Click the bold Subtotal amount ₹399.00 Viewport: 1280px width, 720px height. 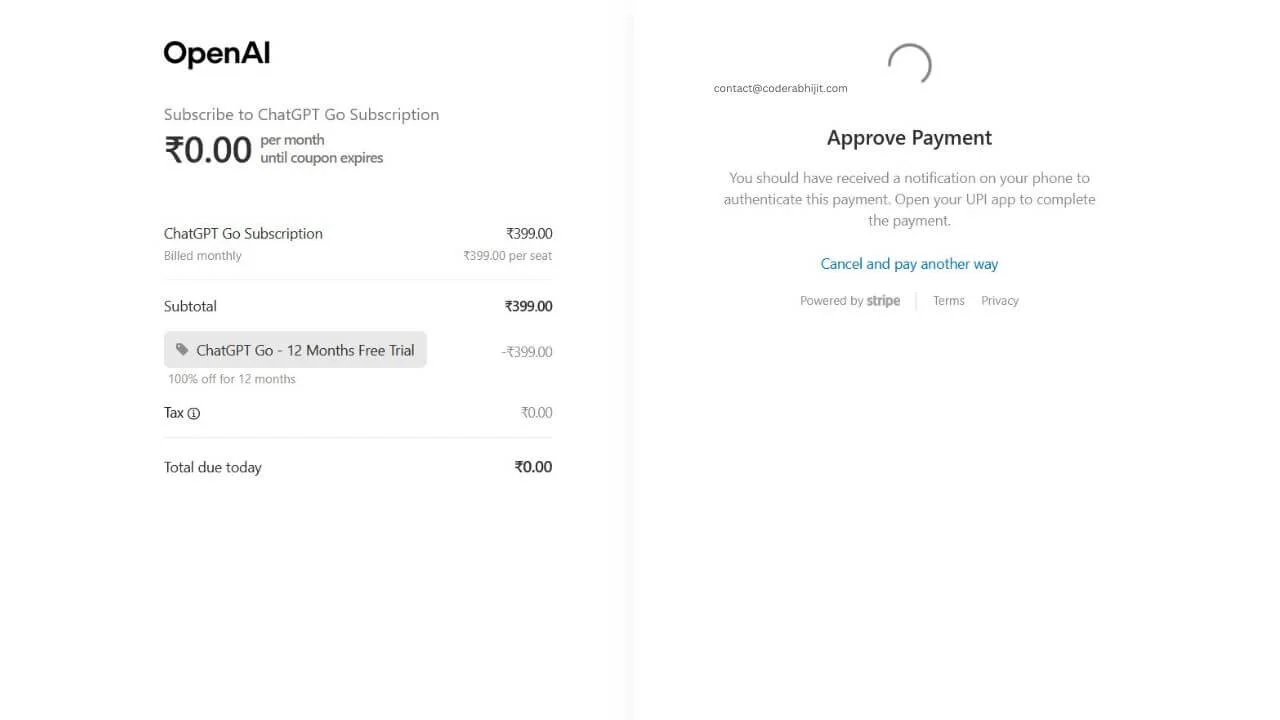528,307
